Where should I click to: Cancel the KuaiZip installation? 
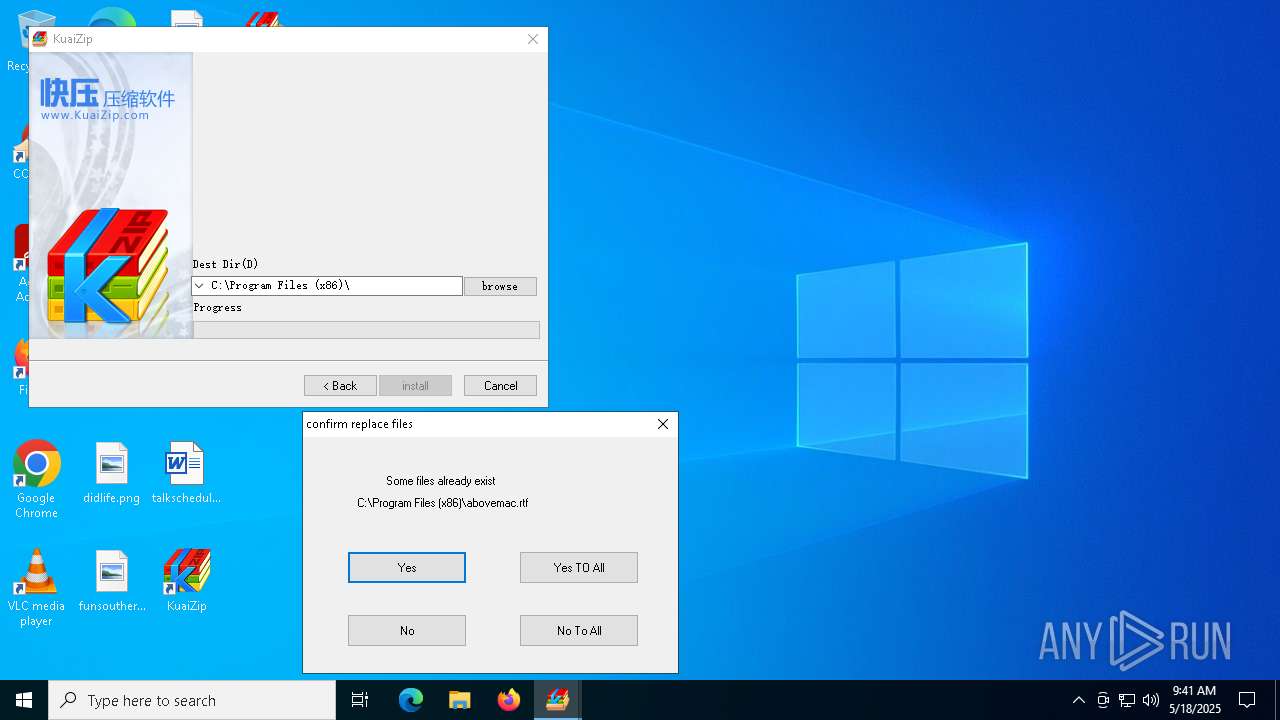point(500,385)
